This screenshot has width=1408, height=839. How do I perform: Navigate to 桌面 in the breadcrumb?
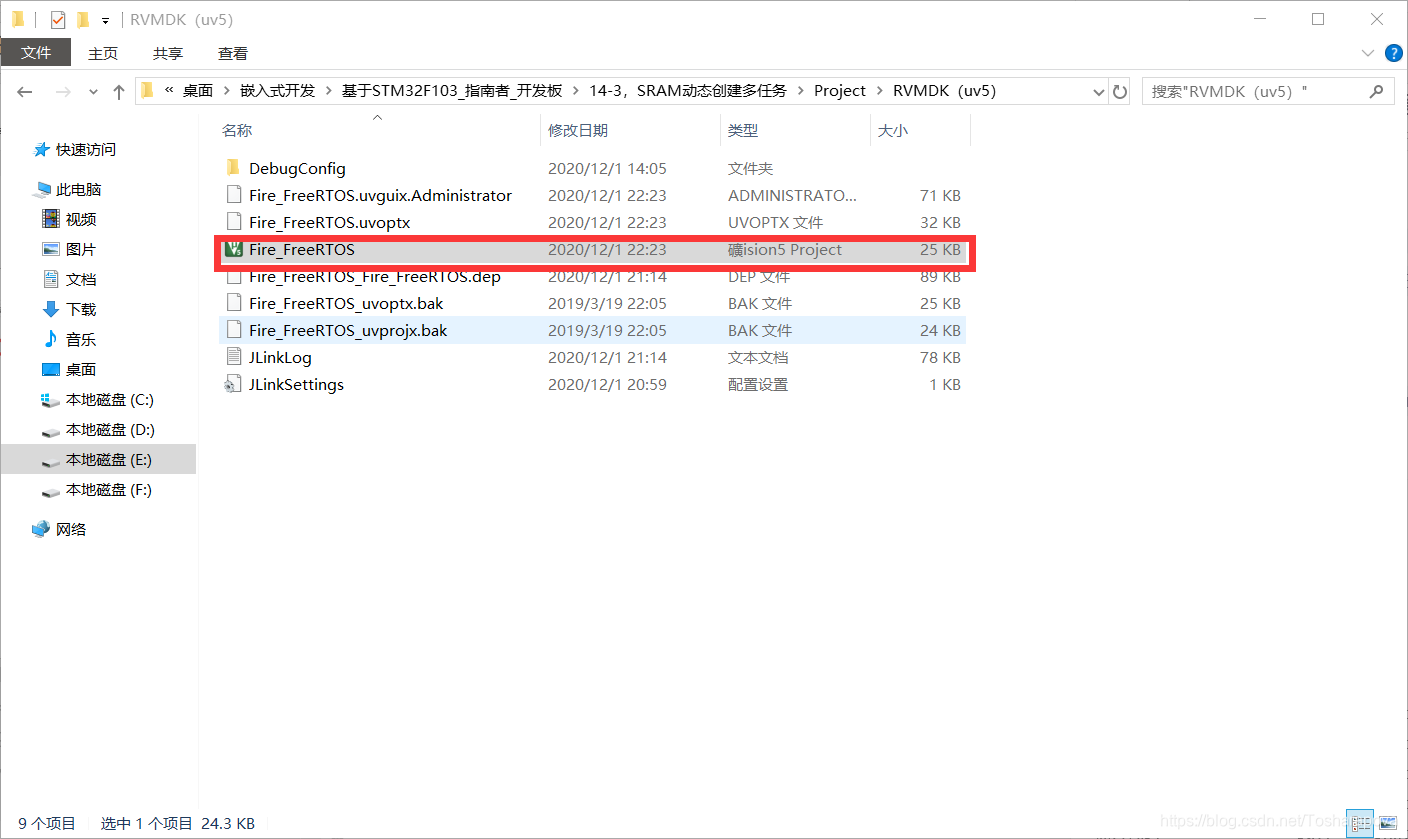(198, 91)
